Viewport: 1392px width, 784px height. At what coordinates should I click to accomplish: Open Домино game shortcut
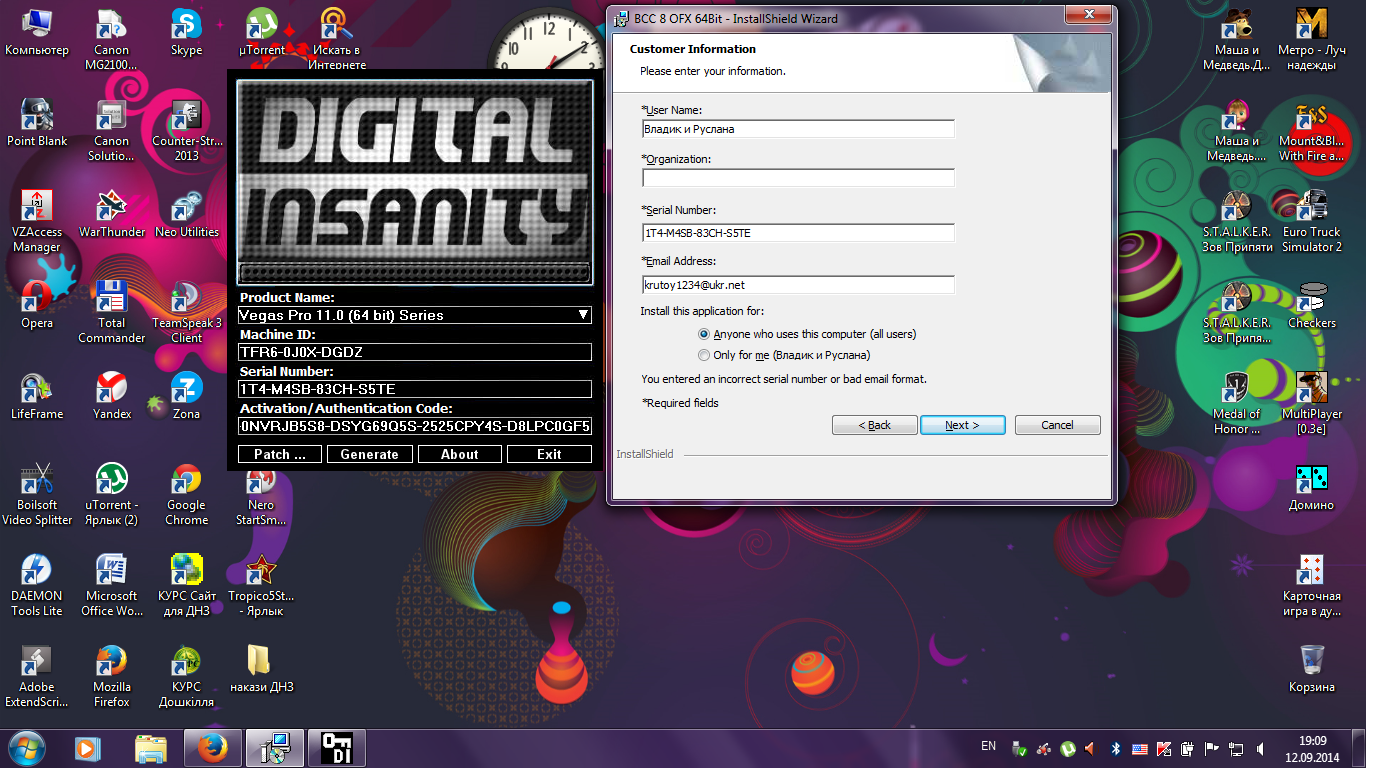(x=1312, y=488)
